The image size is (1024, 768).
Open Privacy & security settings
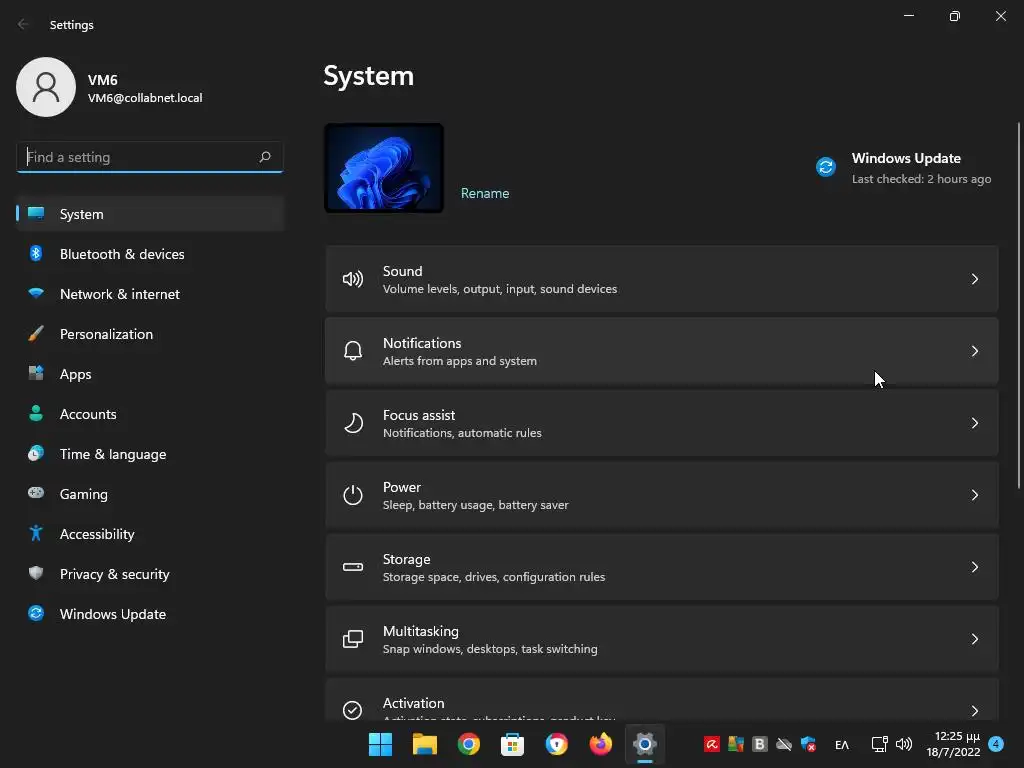[150, 574]
